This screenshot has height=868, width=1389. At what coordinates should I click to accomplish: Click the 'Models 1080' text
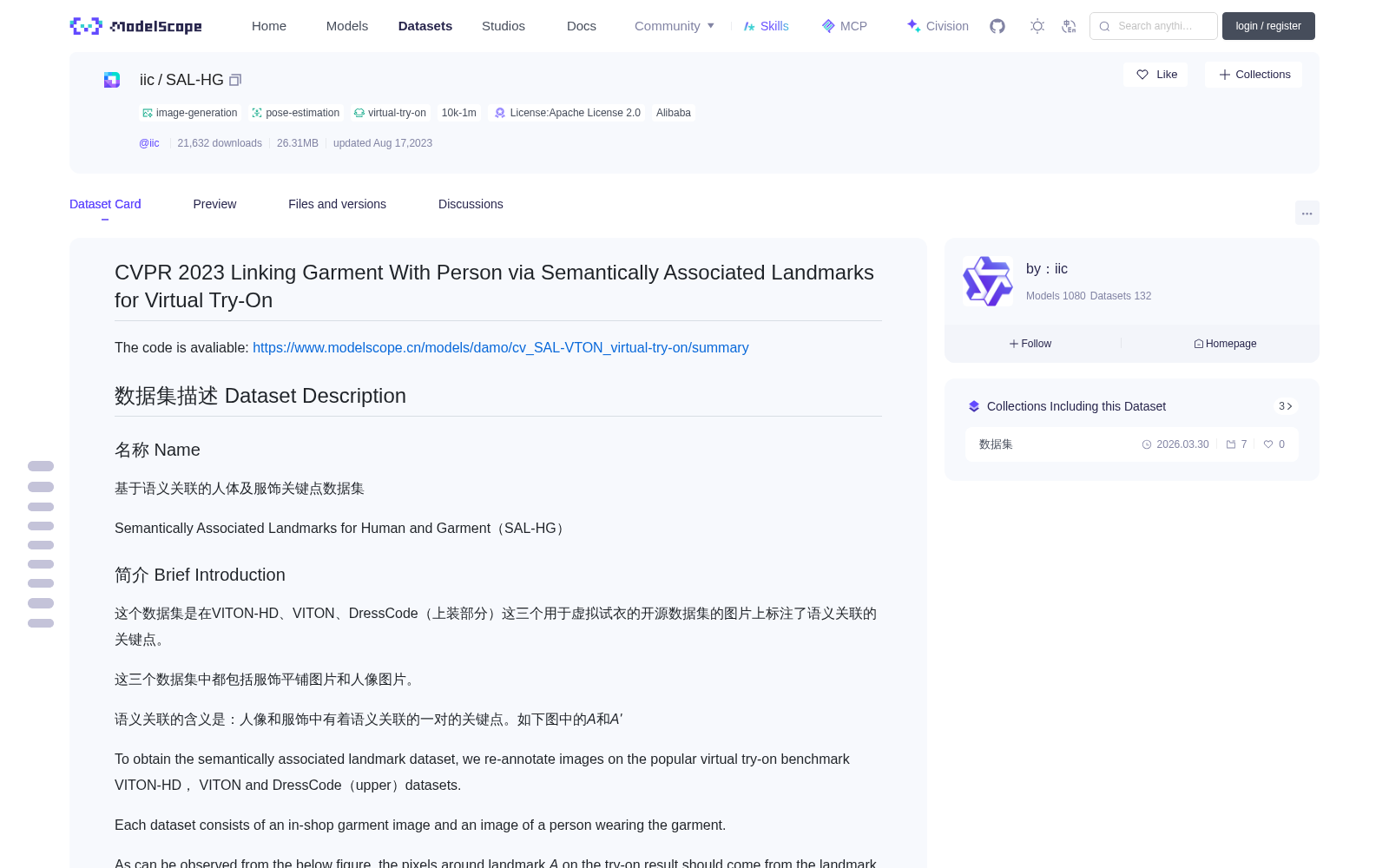[1056, 296]
